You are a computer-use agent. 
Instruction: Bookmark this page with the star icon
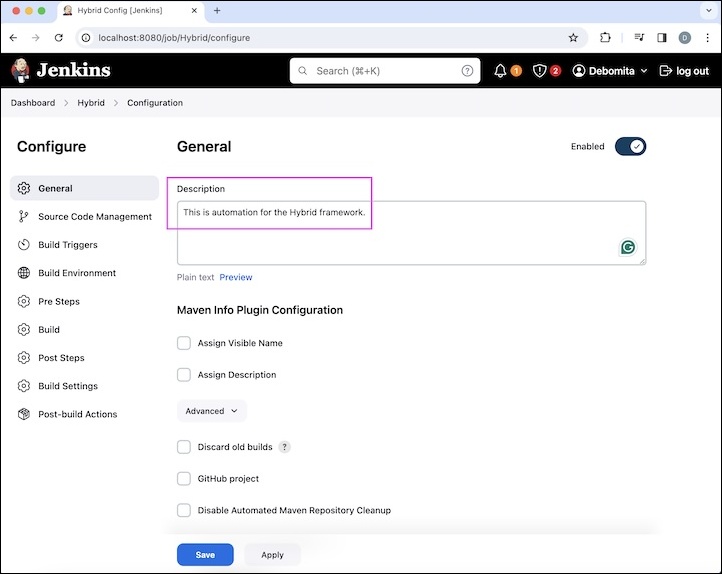pos(573,38)
